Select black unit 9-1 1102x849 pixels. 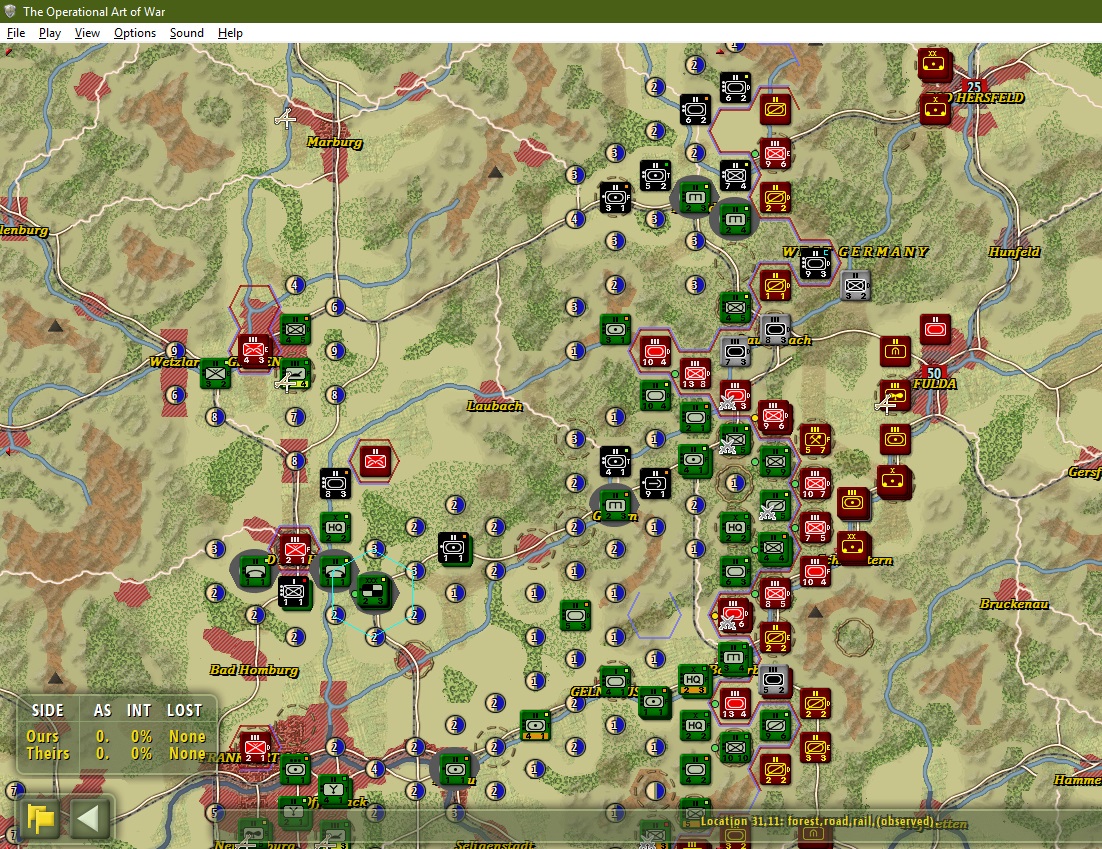click(x=655, y=484)
